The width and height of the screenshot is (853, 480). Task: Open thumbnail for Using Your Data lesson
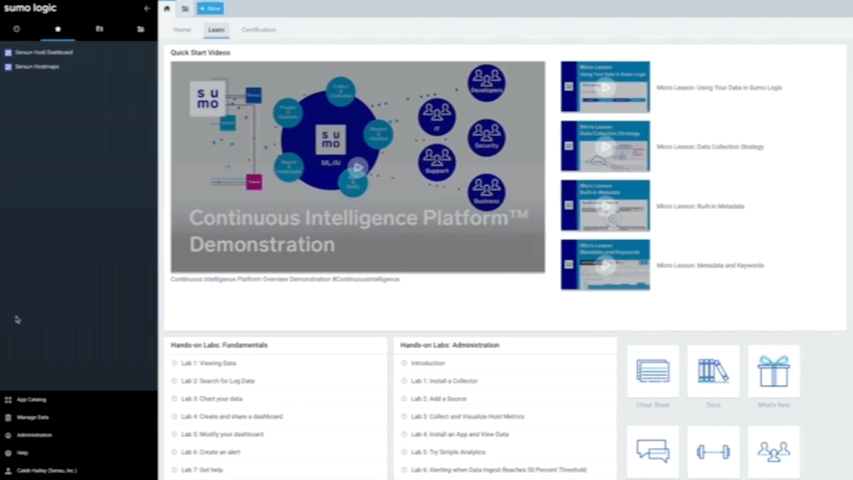[605, 87]
